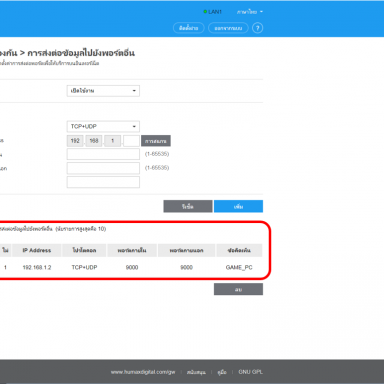This screenshot has height=384, width=384.
Task: Select the GAME_PC rule row
Action: click(131, 267)
